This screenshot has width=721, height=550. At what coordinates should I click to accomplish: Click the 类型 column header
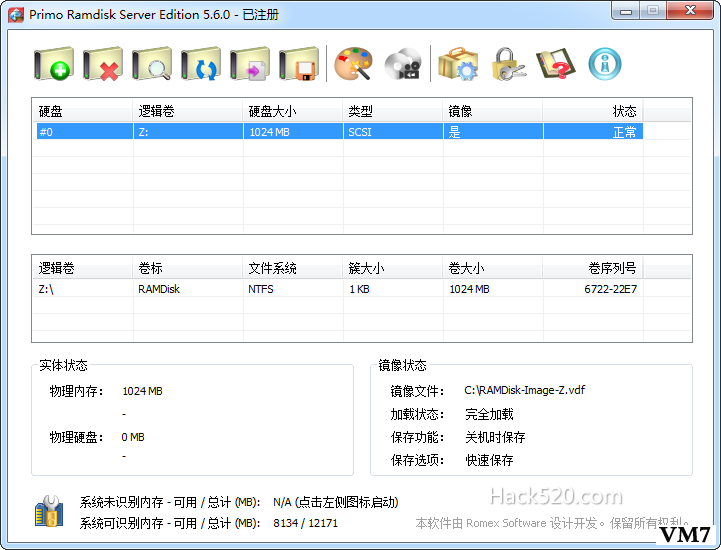[392, 111]
